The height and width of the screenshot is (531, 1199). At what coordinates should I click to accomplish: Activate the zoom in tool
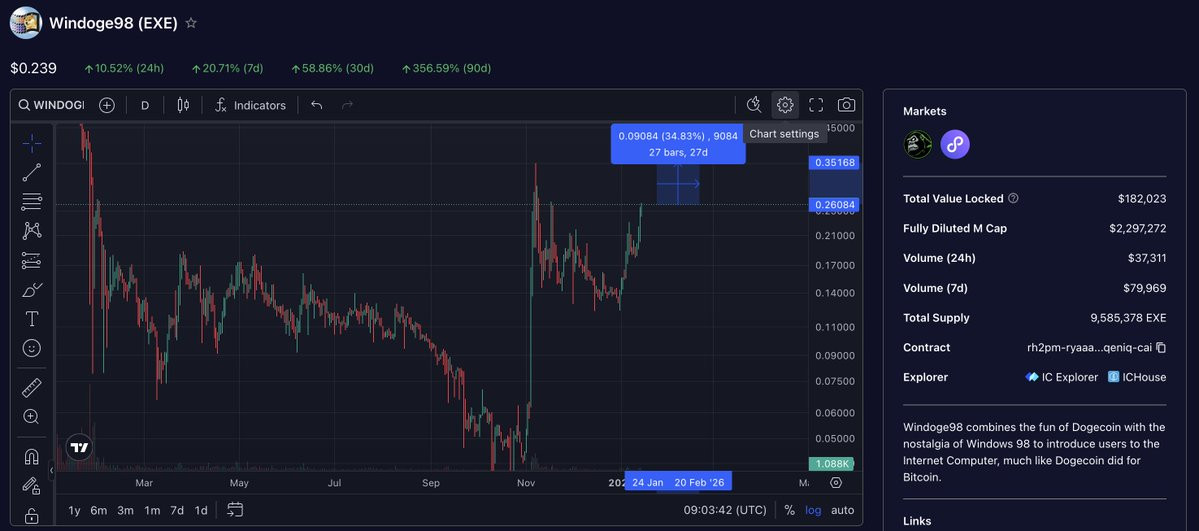tap(31, 417)
